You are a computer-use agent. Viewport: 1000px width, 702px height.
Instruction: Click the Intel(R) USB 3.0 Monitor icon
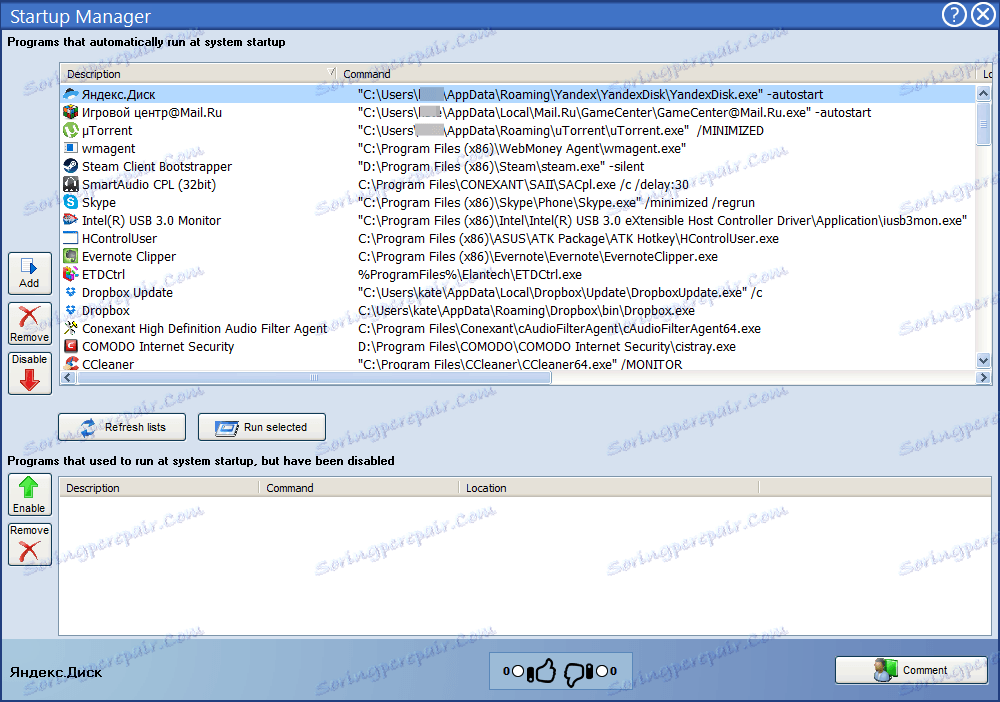(71, 220)
